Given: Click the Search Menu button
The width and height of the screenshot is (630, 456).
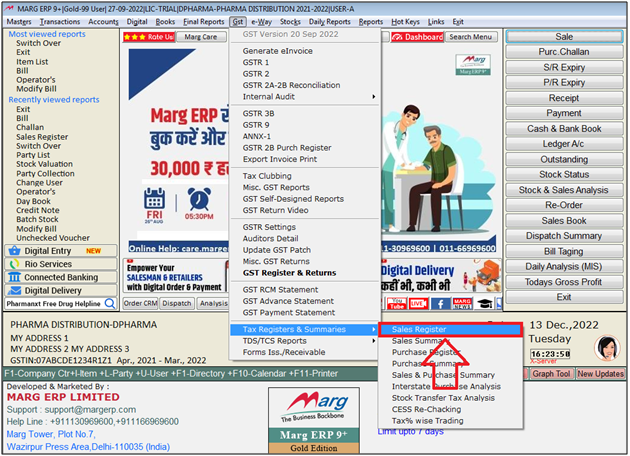Looking at the screenshot, I should click(x=470, y=37).
